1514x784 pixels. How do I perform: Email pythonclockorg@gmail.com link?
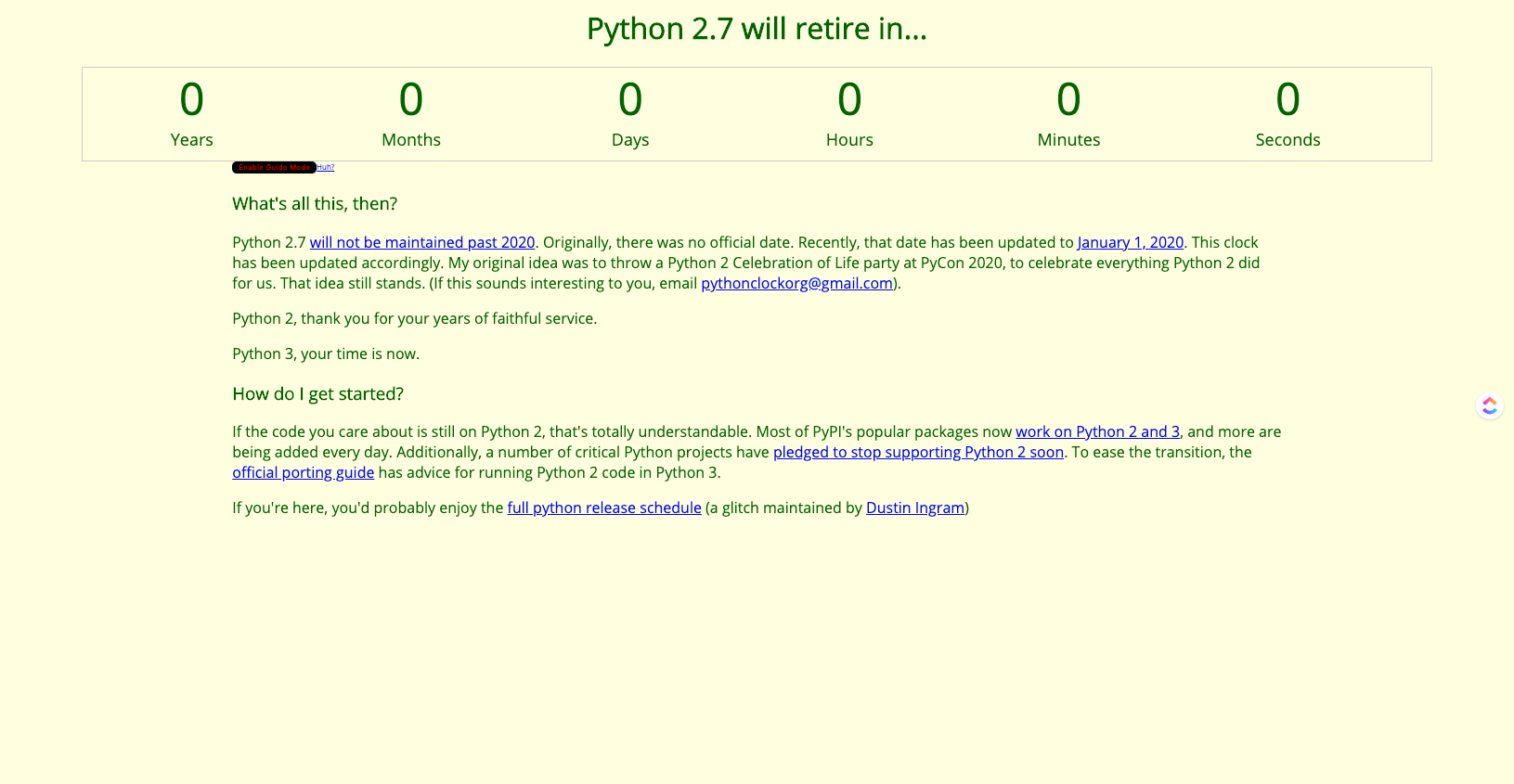click(796, 283)
